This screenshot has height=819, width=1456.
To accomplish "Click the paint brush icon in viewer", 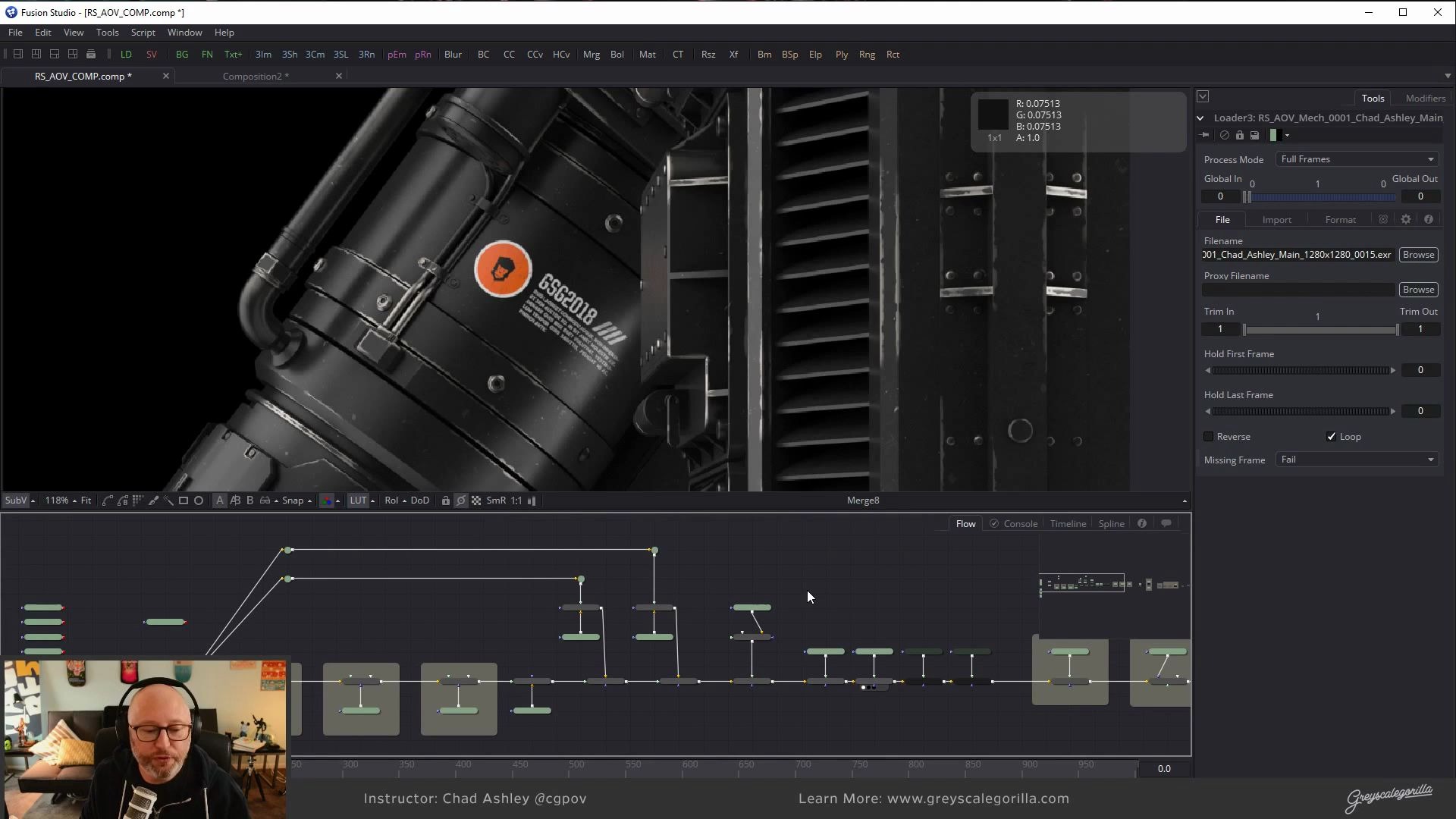I will coord(154,500).
